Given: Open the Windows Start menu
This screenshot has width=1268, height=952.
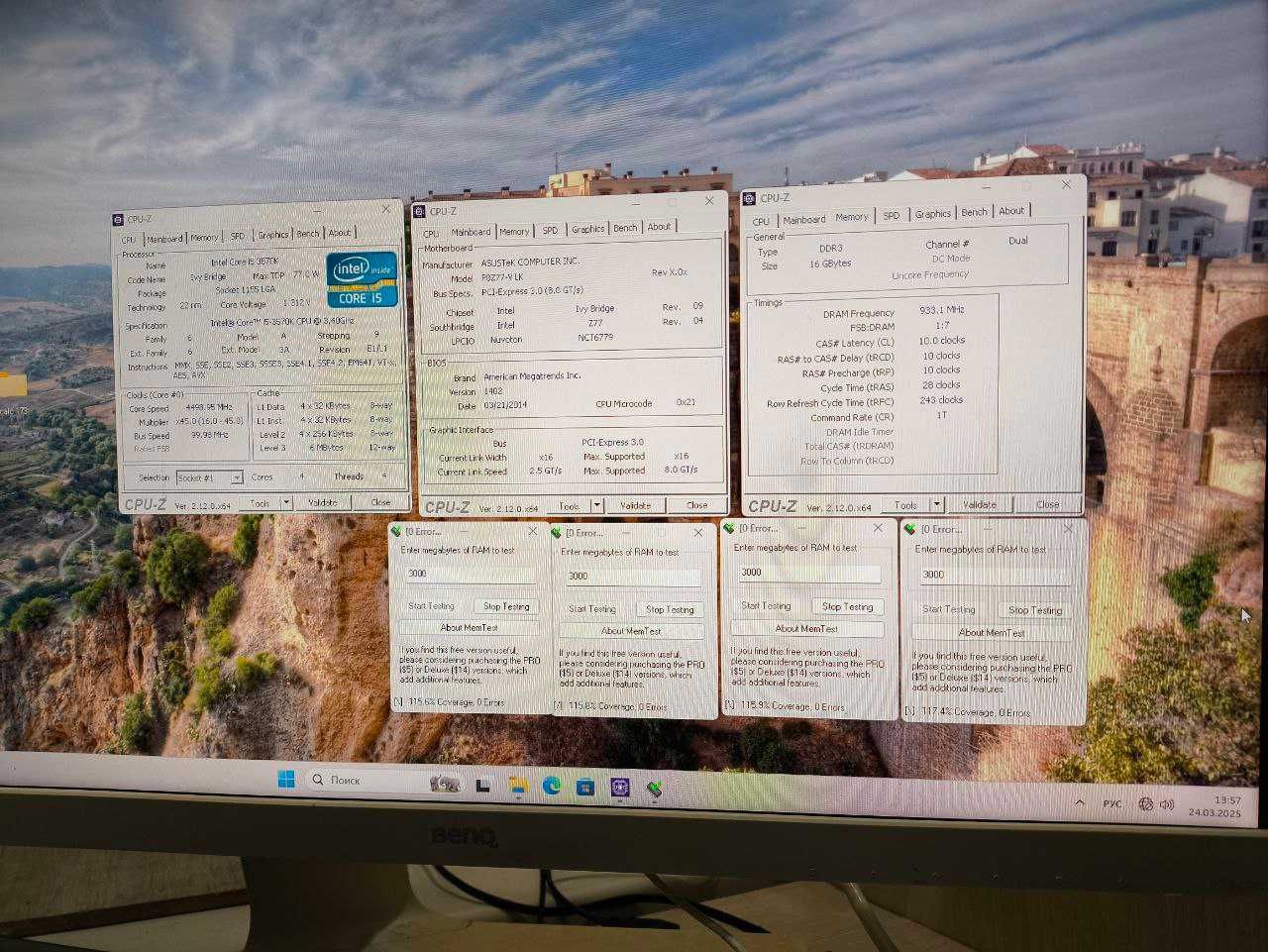Looking at the screenshot, I should pos(286,779).
